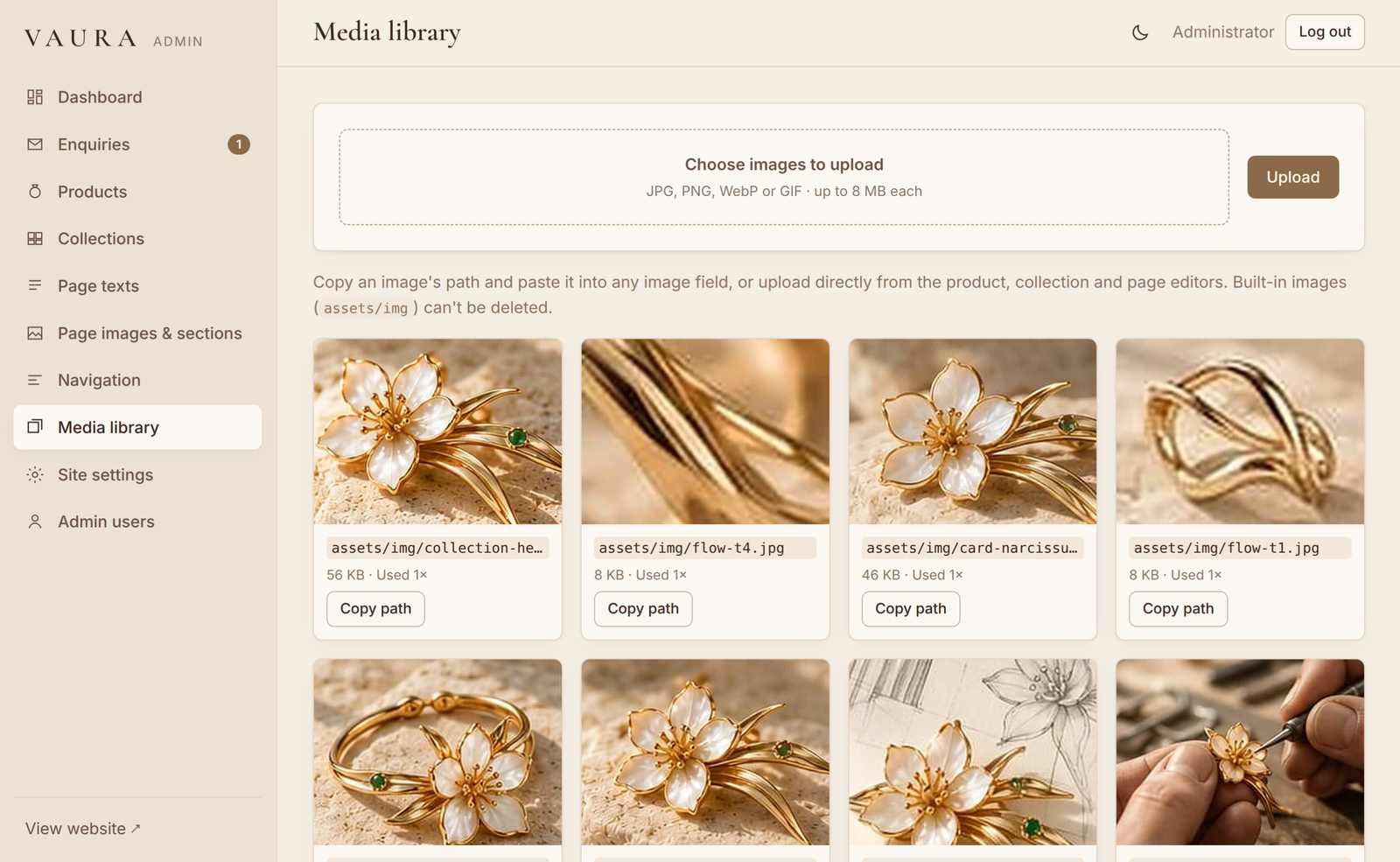The width and height of the screenshot is (1400, 862).
Task: Click the Page images & sections picture icon
Action: click(x=35, y=333)
